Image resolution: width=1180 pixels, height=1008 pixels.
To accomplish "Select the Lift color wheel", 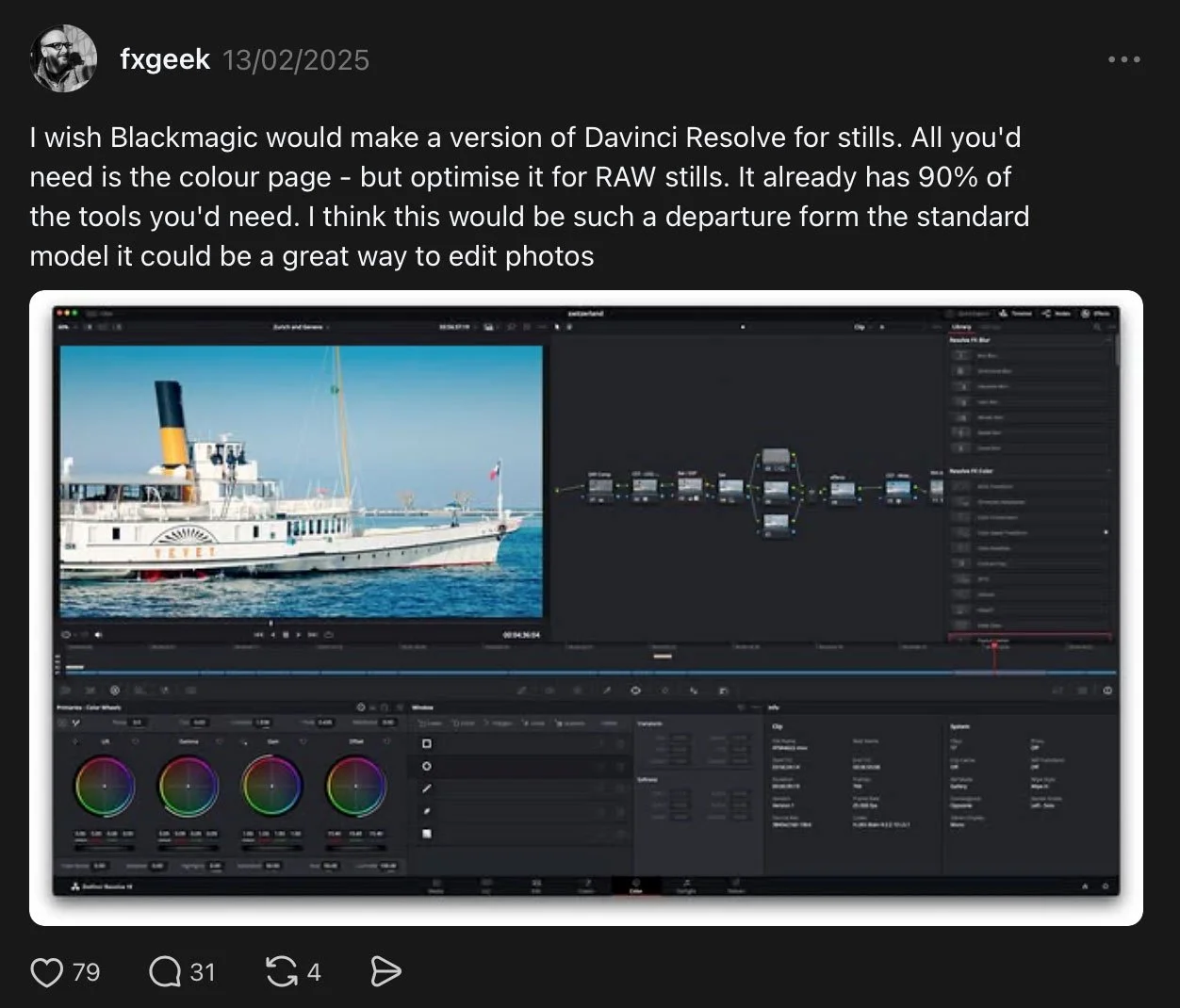I will pyautogui.click(x=105, y=786).
